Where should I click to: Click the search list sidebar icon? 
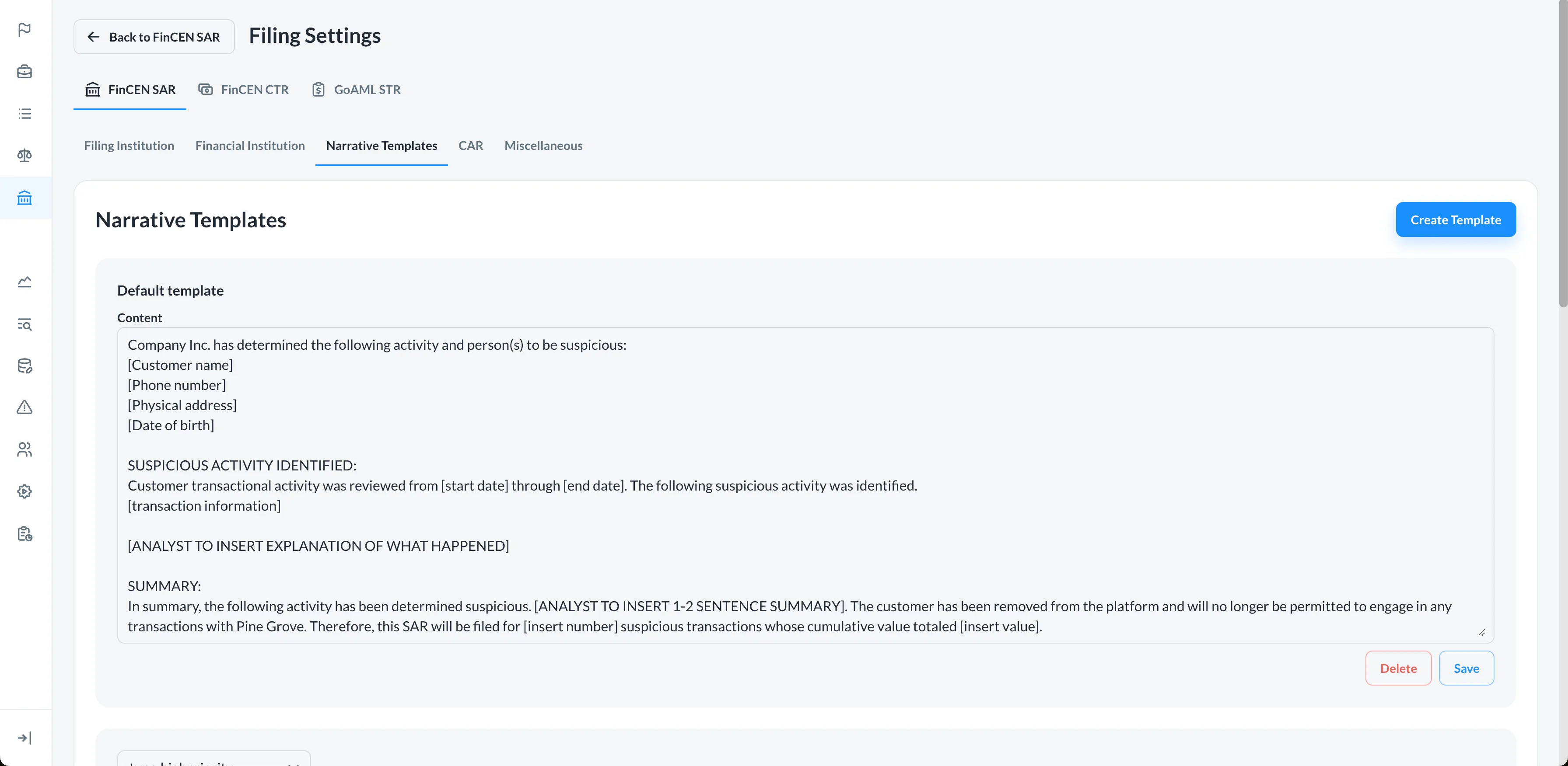click(x=24, y=324)
